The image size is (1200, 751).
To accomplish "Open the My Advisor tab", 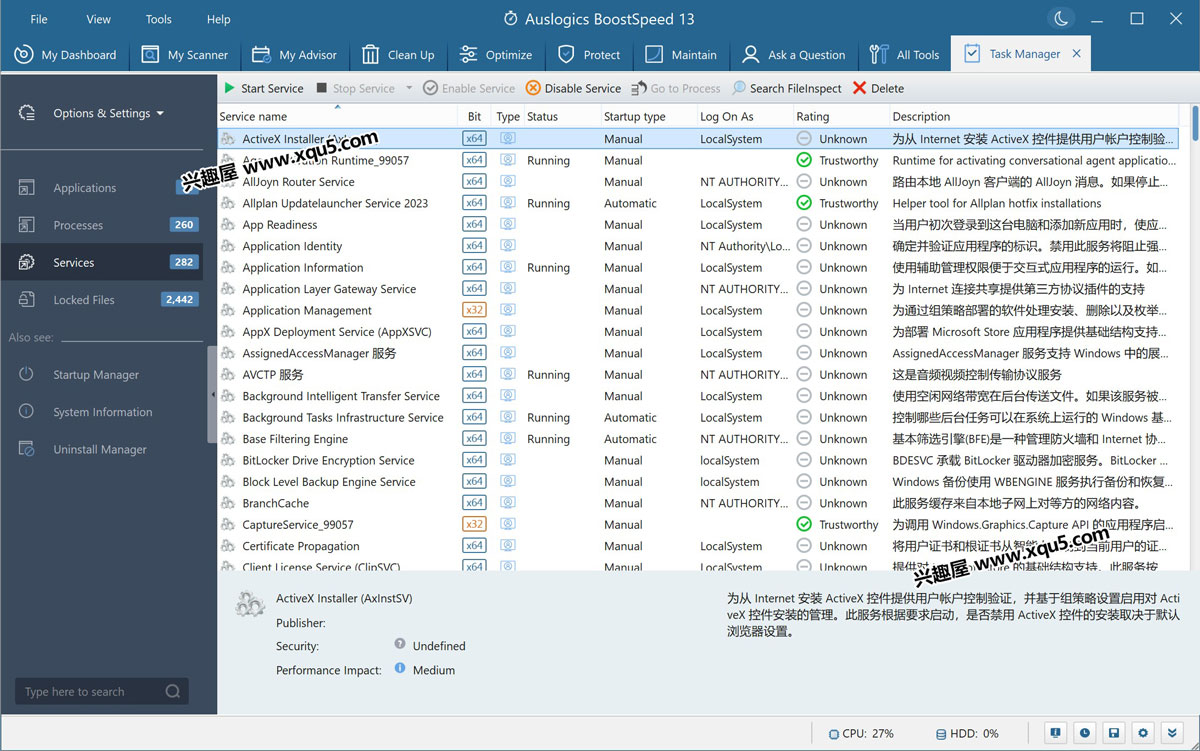I will point(294,54).
